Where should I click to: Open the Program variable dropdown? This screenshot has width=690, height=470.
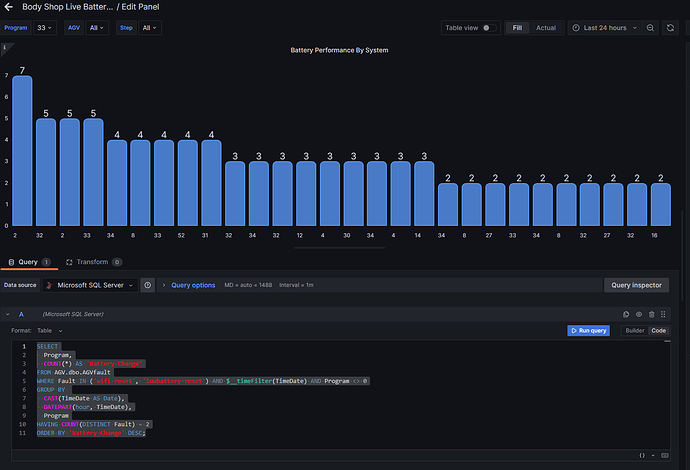44,28
